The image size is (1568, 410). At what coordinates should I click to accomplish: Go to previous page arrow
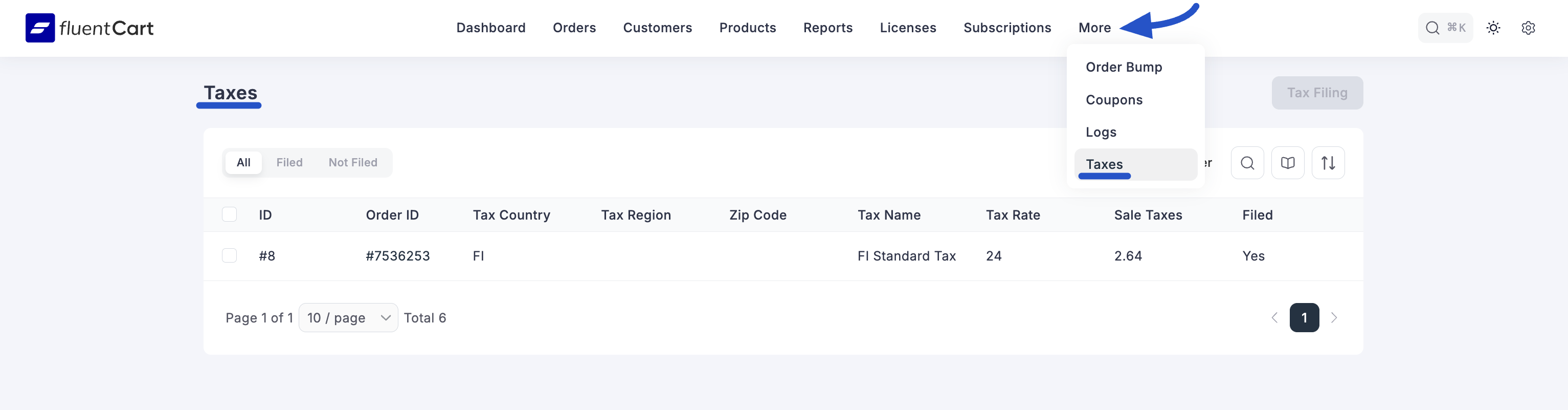tap(1274, 317)
